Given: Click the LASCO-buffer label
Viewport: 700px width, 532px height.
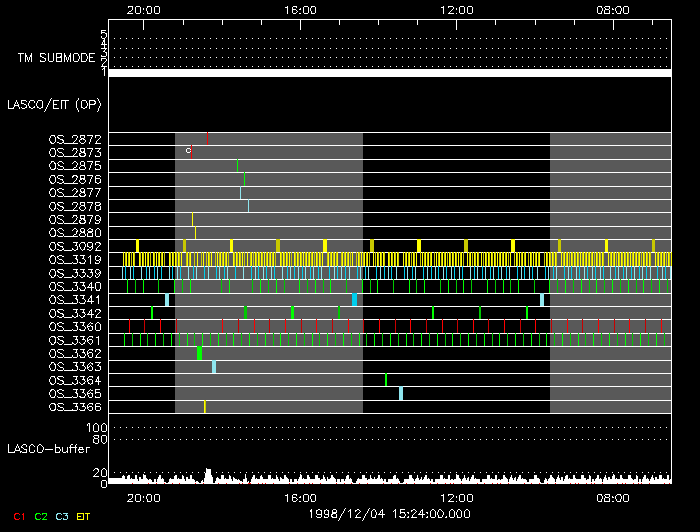Looking at the screenshot, I should [x=49, y=448].
